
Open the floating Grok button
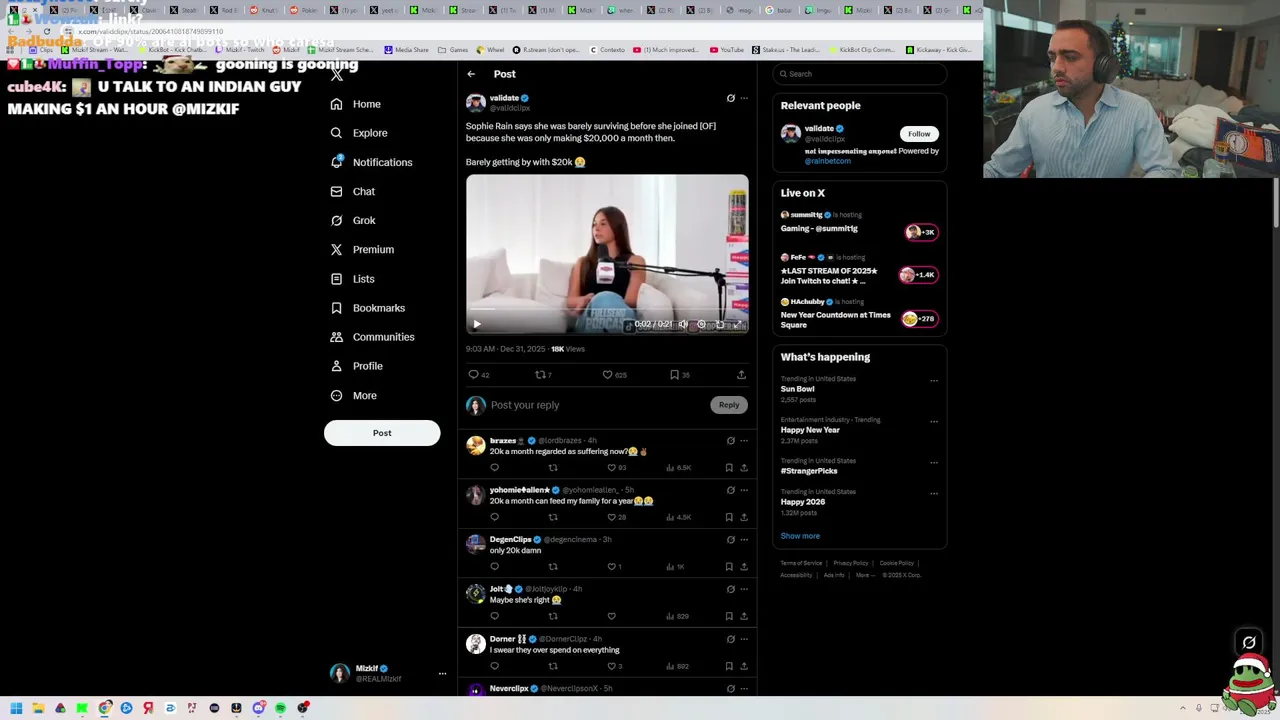pyautogui.click(x=1249, y=643)
